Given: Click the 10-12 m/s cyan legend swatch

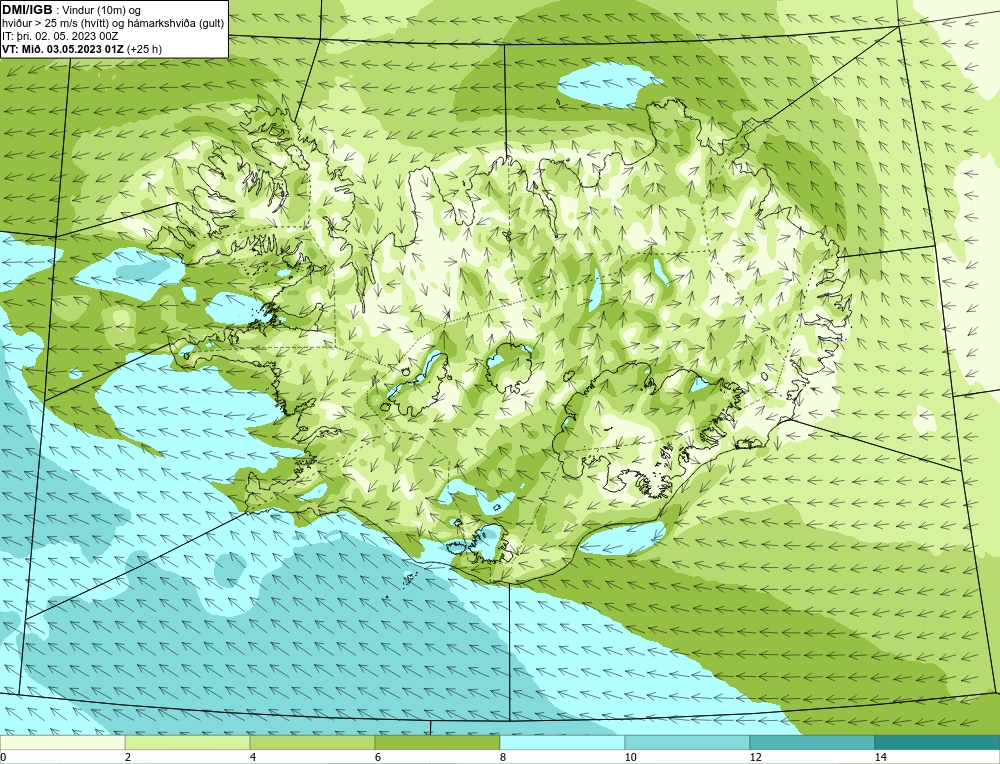Looking at the screenshot, I should (x=688, y=742).
